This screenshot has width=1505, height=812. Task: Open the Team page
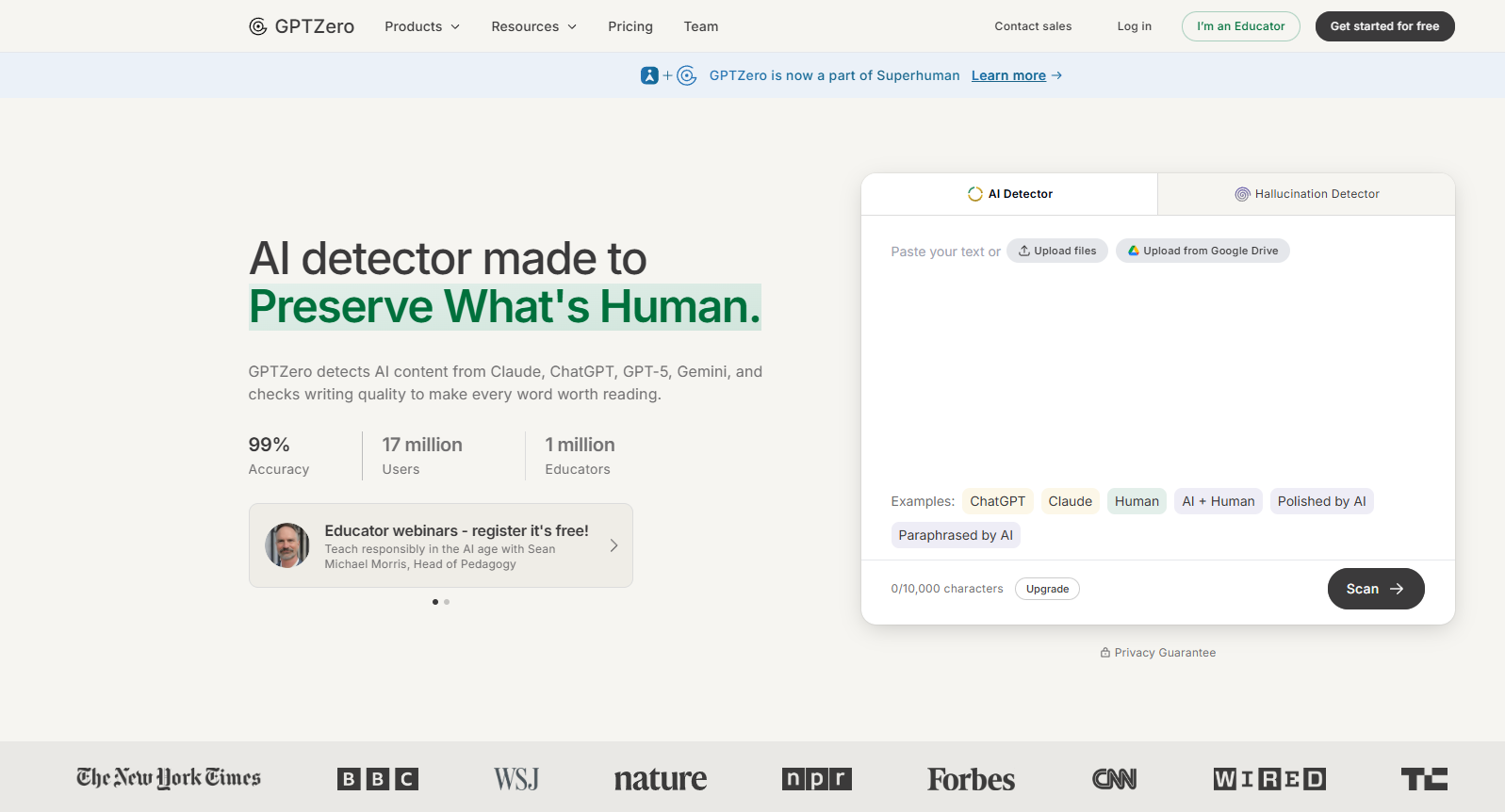pyautogui.click(x=701, y=26)
